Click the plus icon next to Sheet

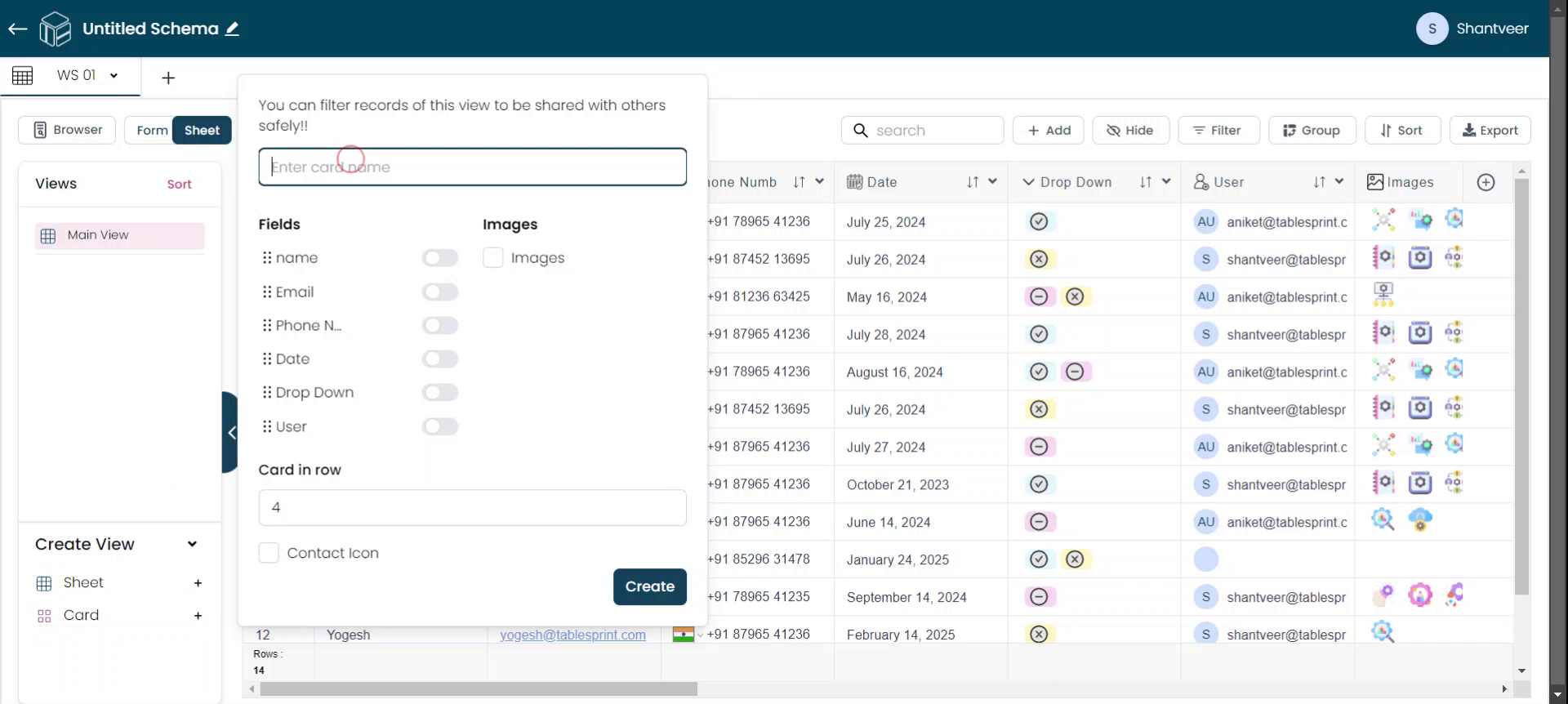(x=198, y=583)
